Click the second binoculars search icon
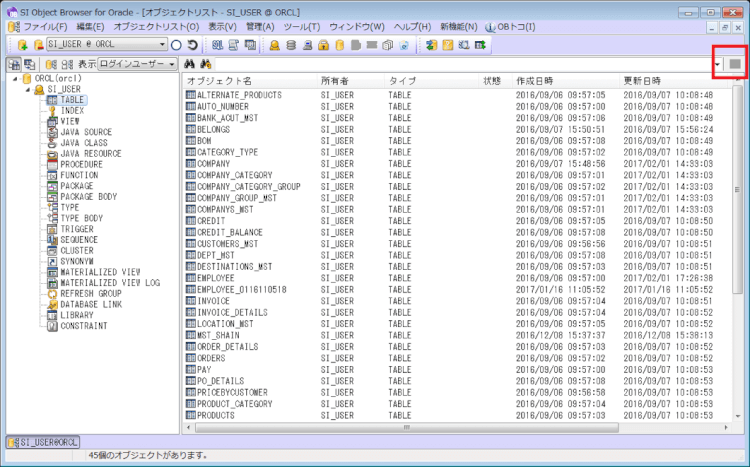 (206, 64)
